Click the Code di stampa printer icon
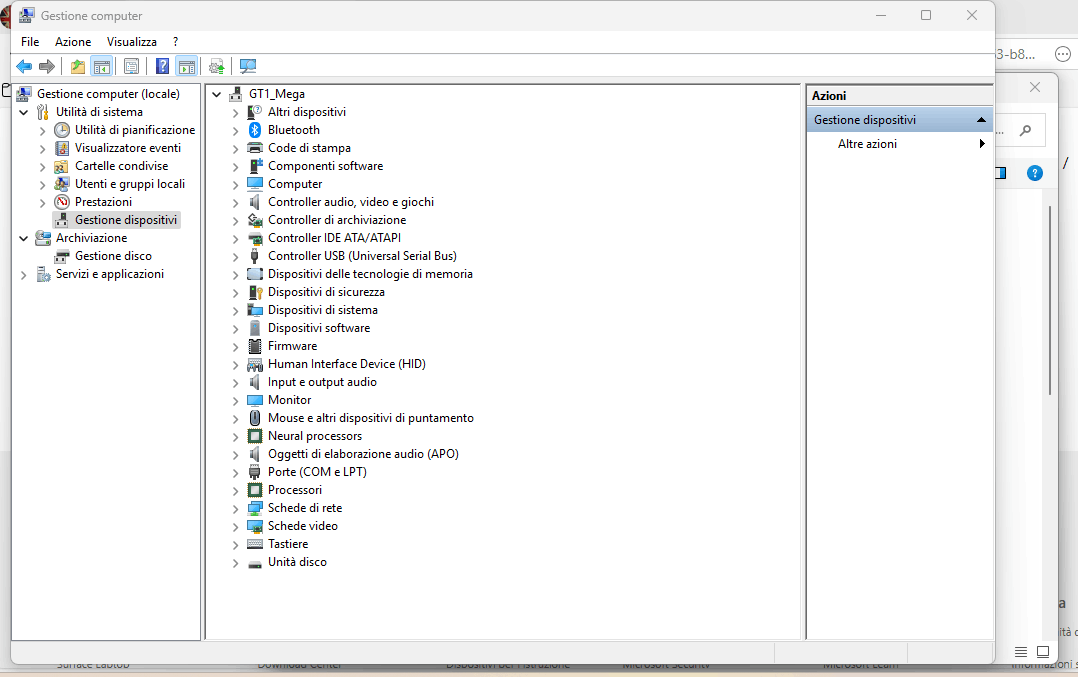The height and width of the screenshot is (677, 1078). pos(255,148)
